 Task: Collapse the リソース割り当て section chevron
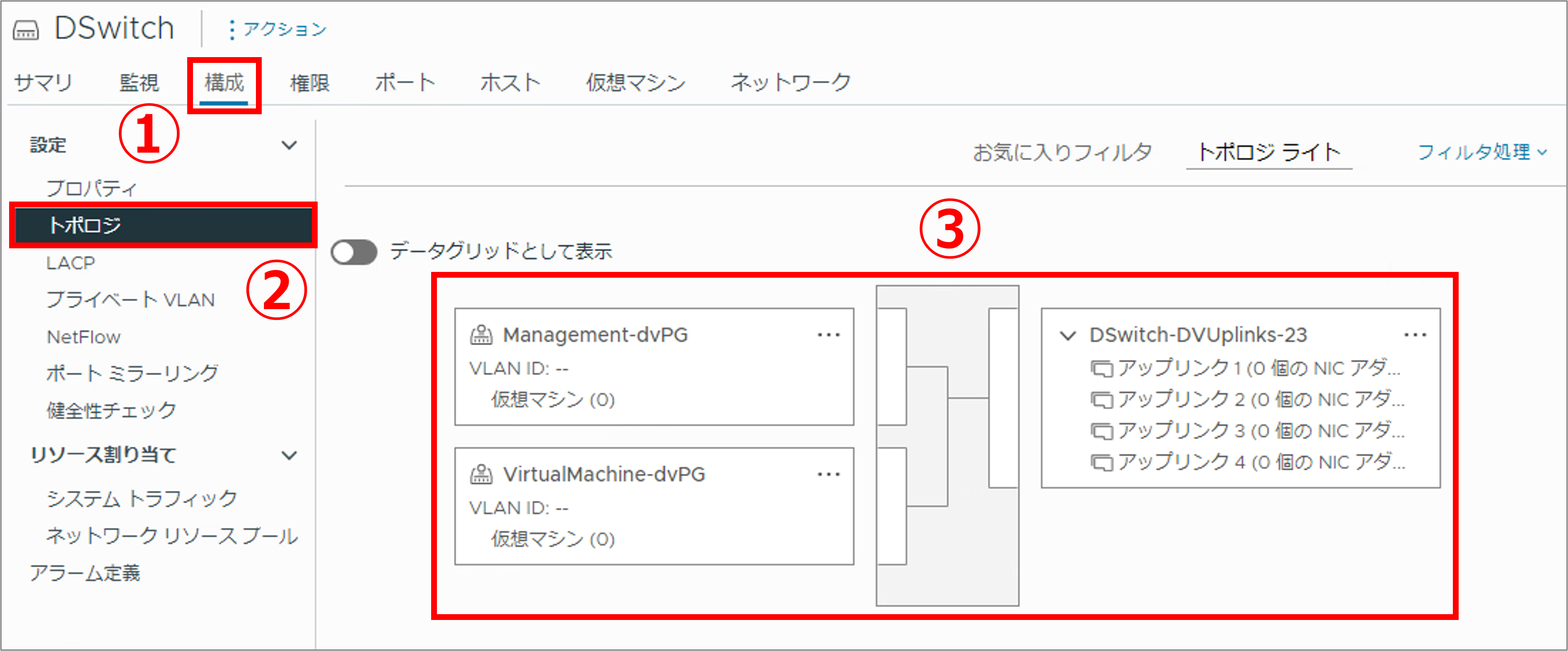point(289,455)
